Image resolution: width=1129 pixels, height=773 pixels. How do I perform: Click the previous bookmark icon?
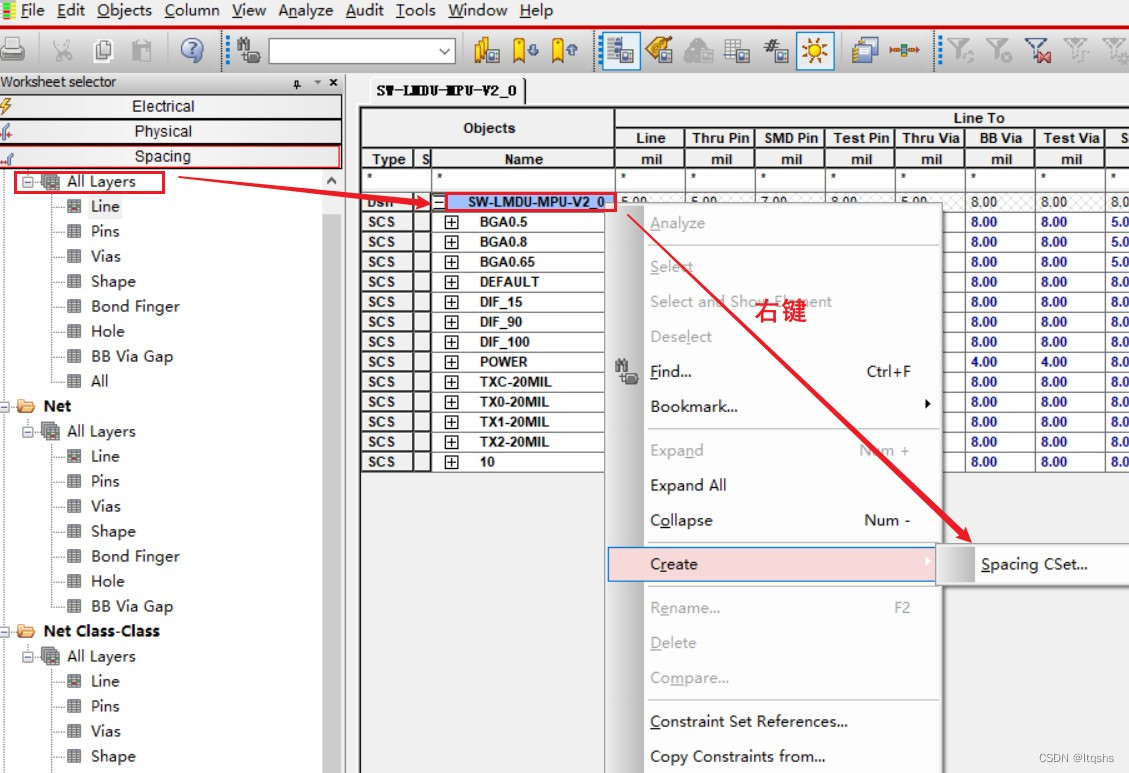point(563,50)
